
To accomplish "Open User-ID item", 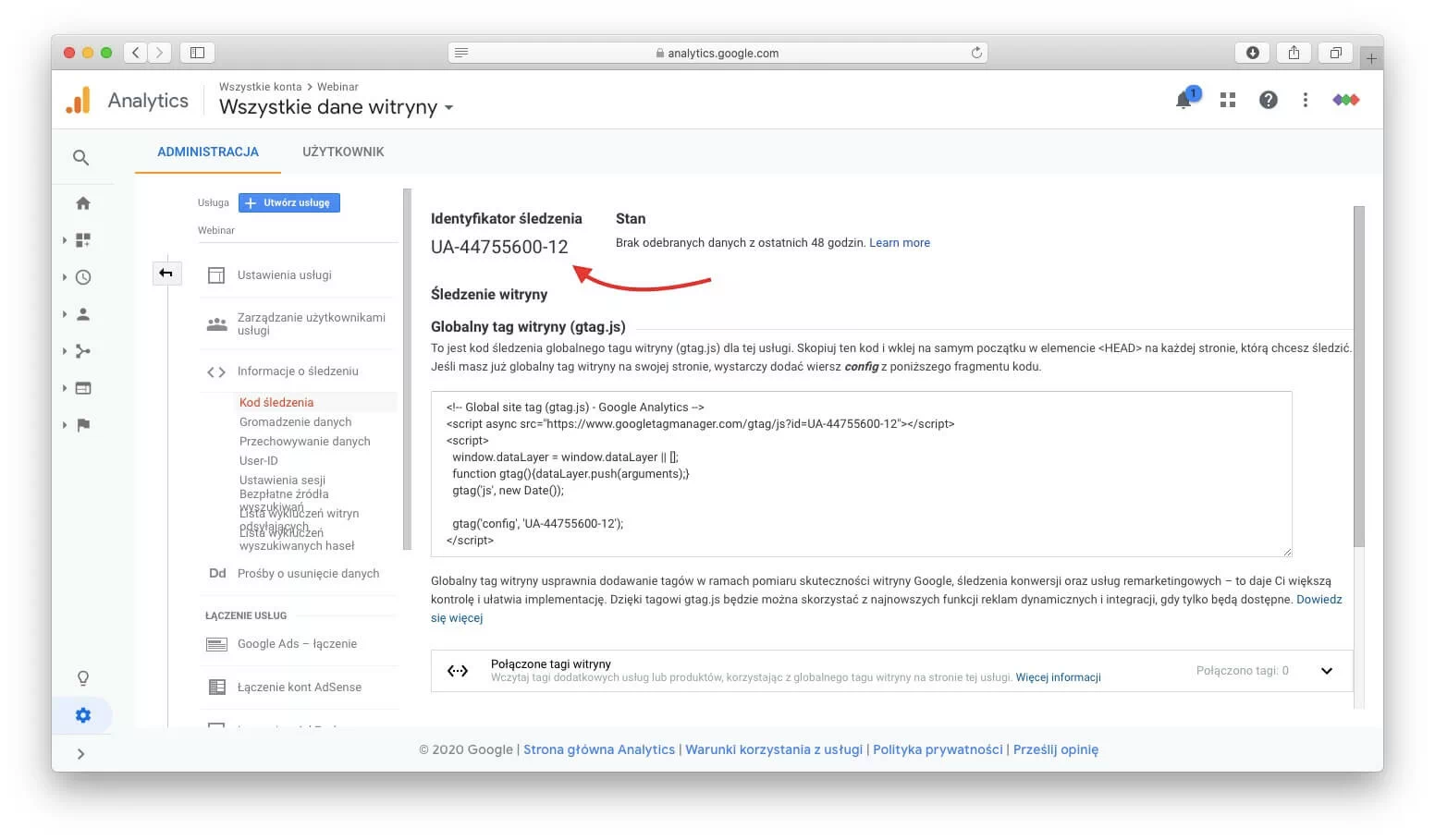I will click(258, 461).
